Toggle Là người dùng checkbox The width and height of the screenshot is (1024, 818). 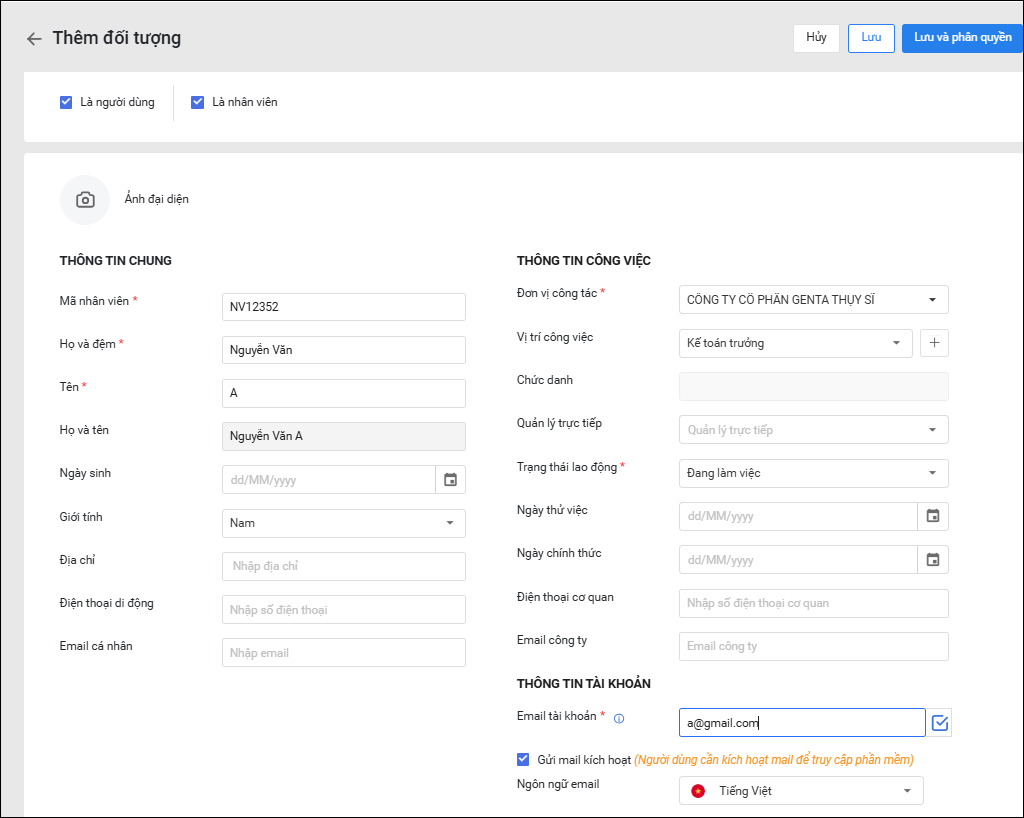pos(66,102)
